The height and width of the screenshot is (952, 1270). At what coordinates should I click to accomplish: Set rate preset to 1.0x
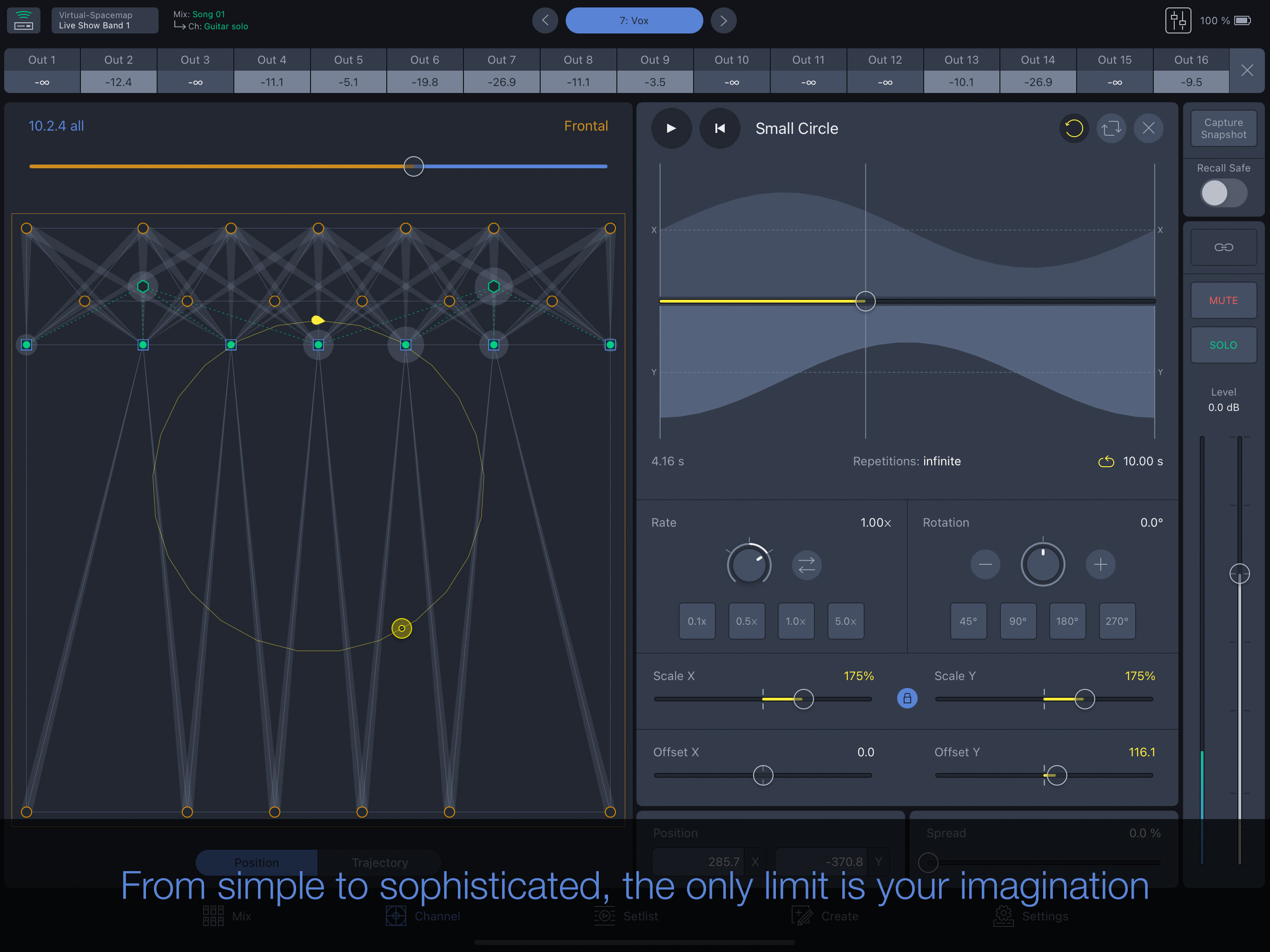[796, 621]
